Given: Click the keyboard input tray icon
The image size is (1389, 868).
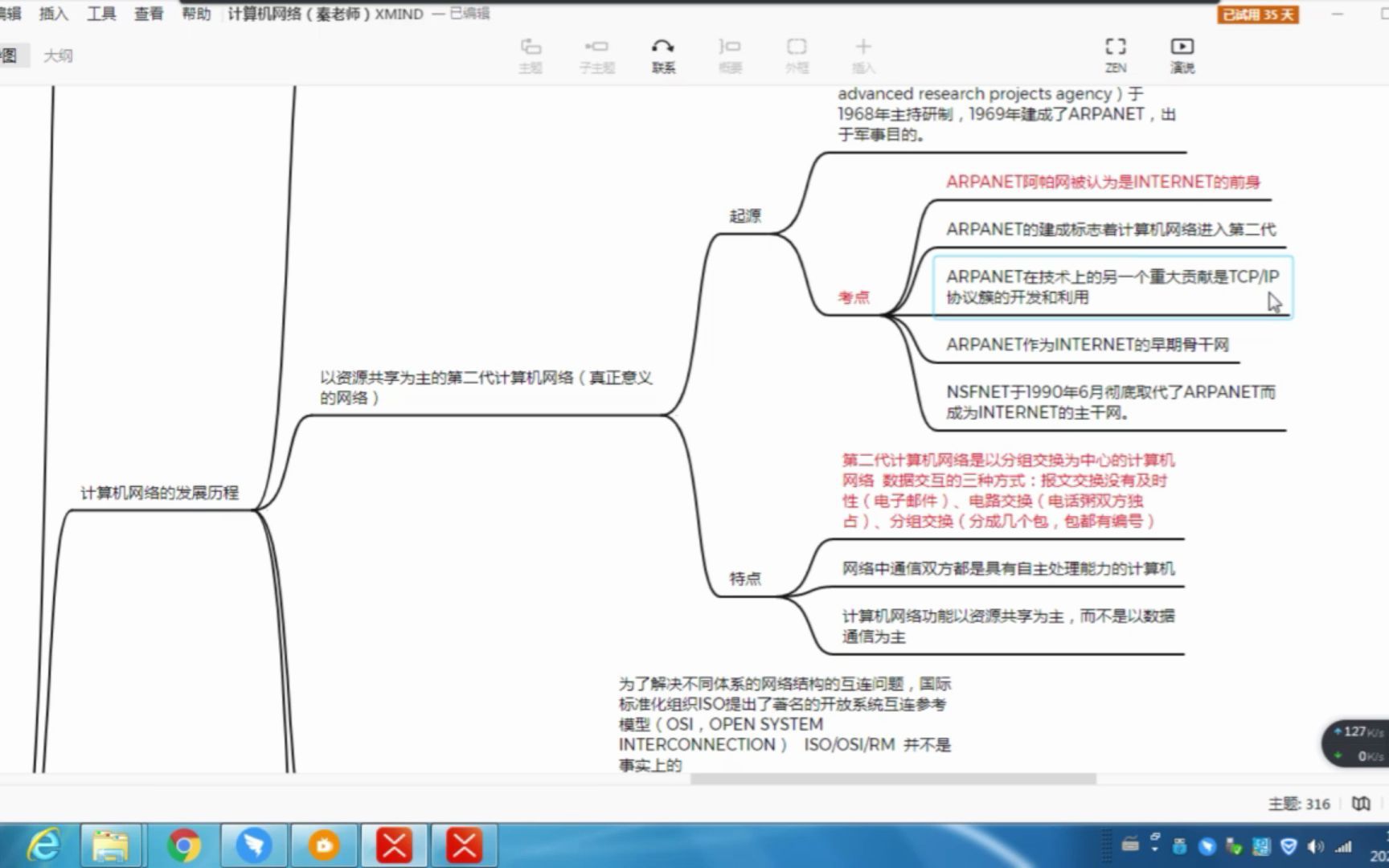Looking at the screenshot, I should click(1130, 844).
